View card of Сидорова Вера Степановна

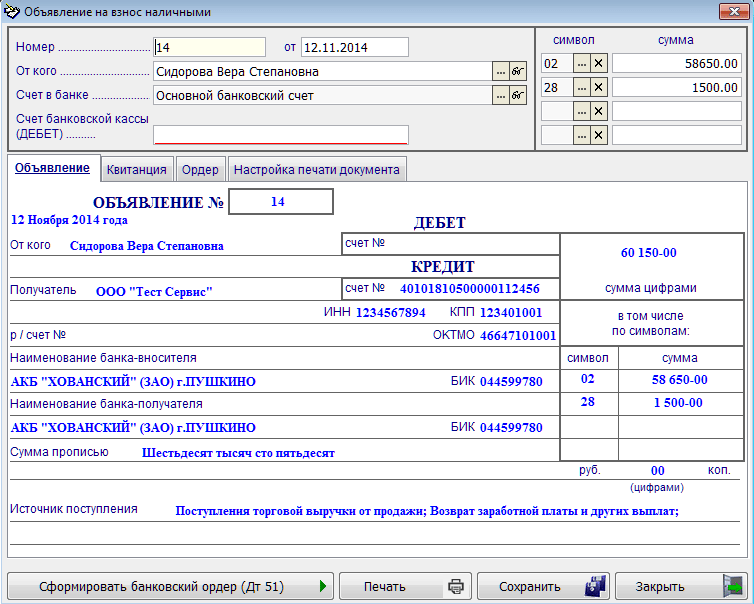[518, 71]
